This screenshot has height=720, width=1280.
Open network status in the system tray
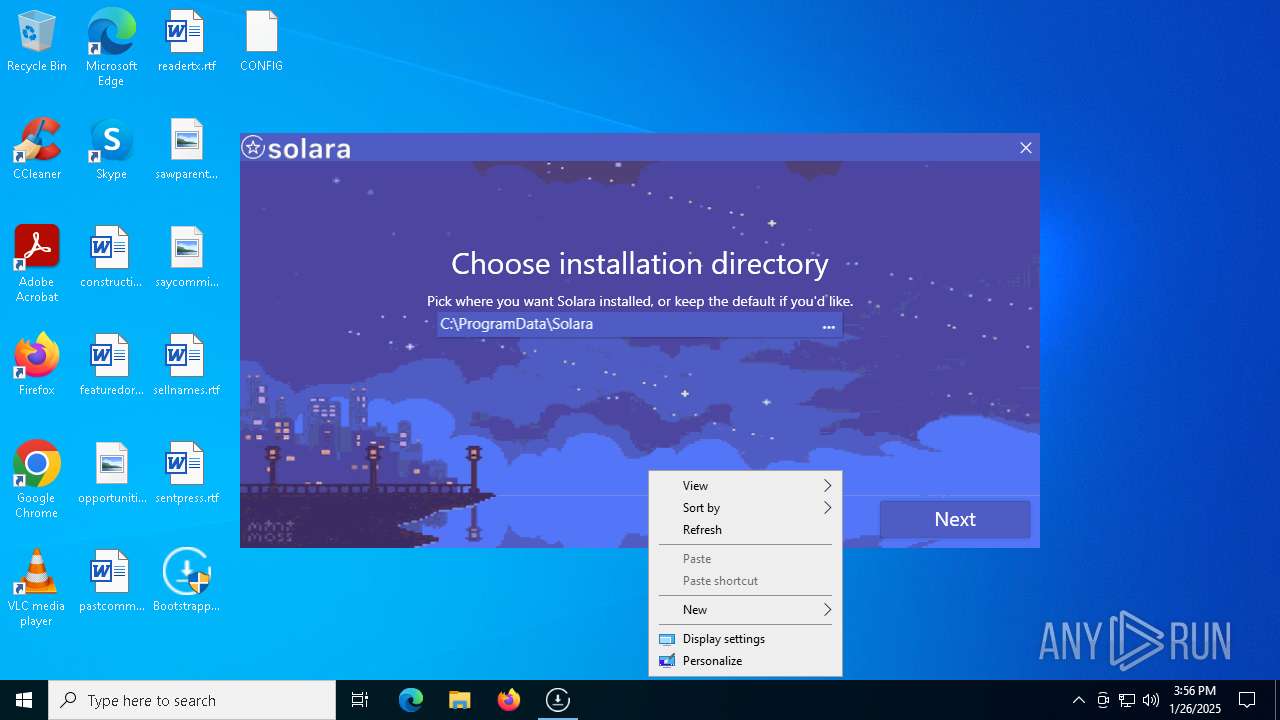1127,700
